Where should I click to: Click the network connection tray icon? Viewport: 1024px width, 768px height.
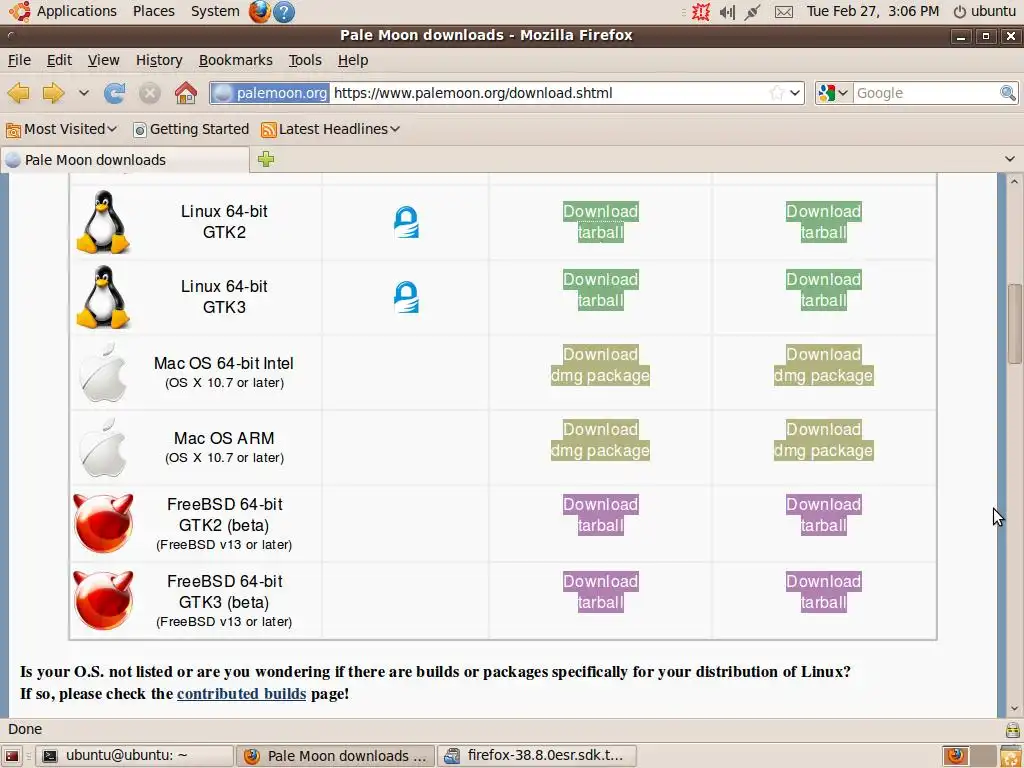(x=752, y=12)
